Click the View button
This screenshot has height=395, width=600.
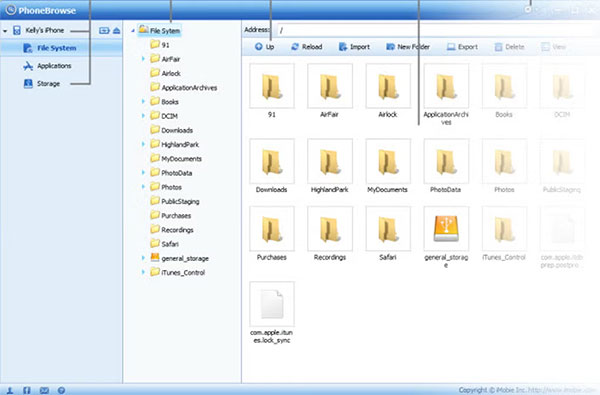[x=554, y=47]
